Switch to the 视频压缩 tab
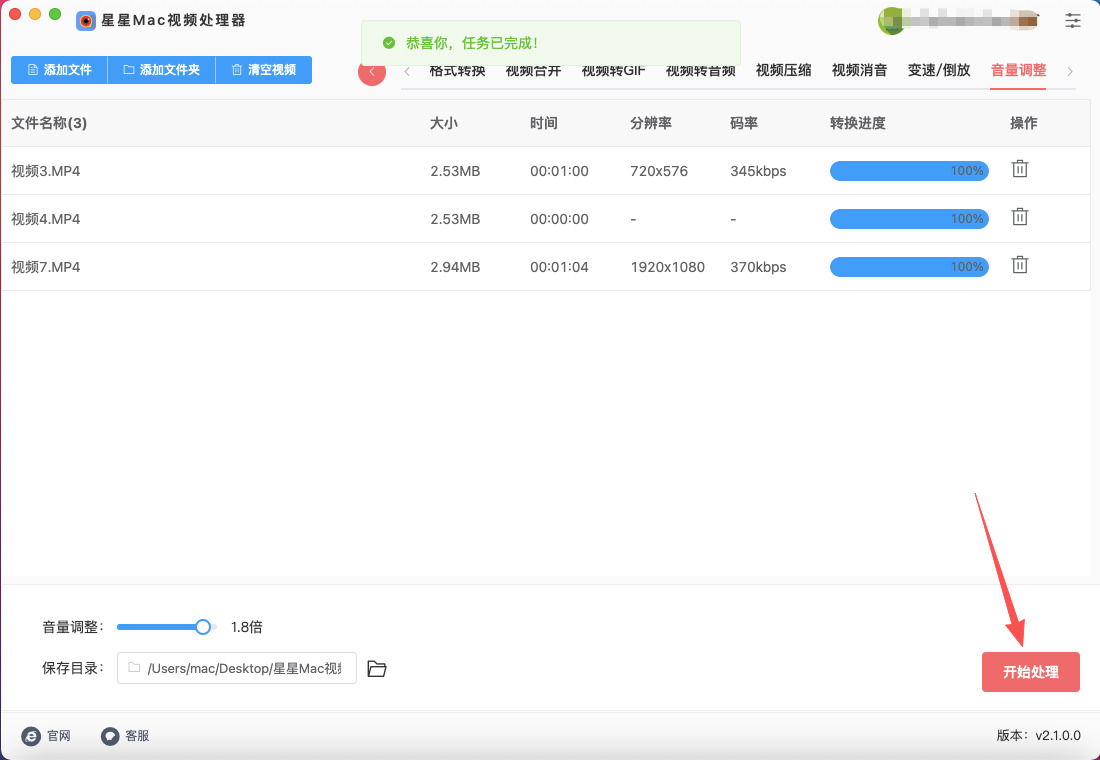This screenshot has height=760, width=1100. pyautogui.click(x=783, y=70)
